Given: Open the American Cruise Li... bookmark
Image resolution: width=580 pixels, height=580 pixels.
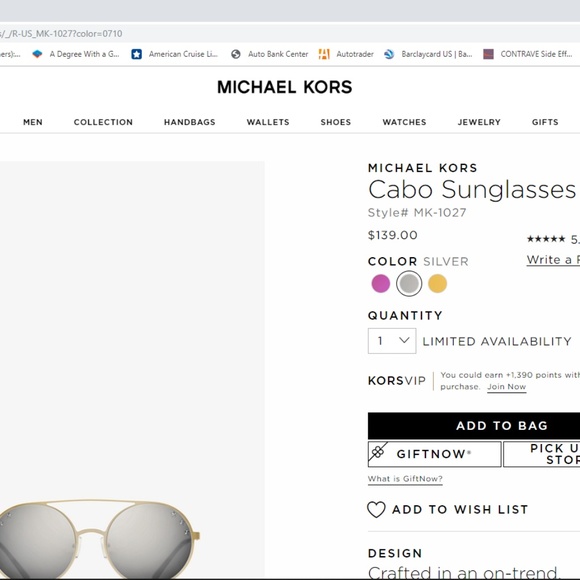Looking at the screenshot, I should coord(175,54).
